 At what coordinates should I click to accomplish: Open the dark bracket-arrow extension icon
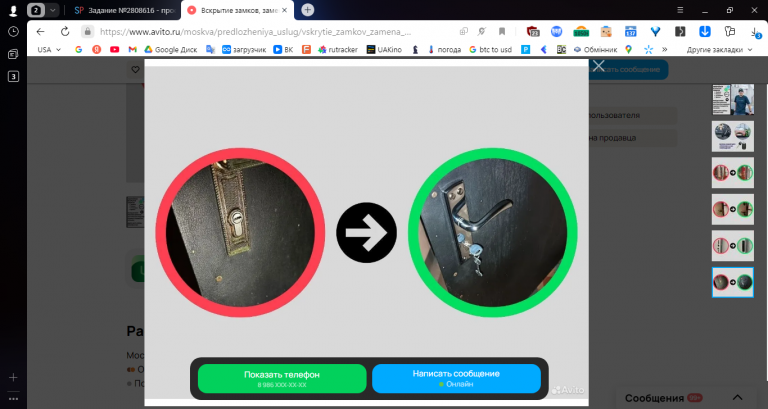680,31
